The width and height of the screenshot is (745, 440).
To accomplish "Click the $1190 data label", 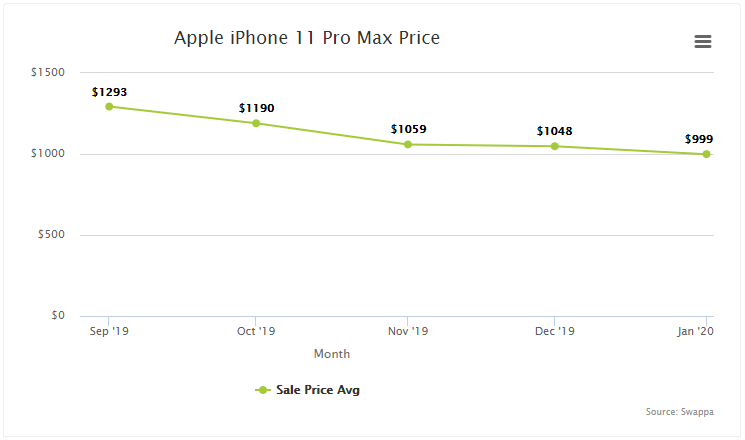I will 257,108.
